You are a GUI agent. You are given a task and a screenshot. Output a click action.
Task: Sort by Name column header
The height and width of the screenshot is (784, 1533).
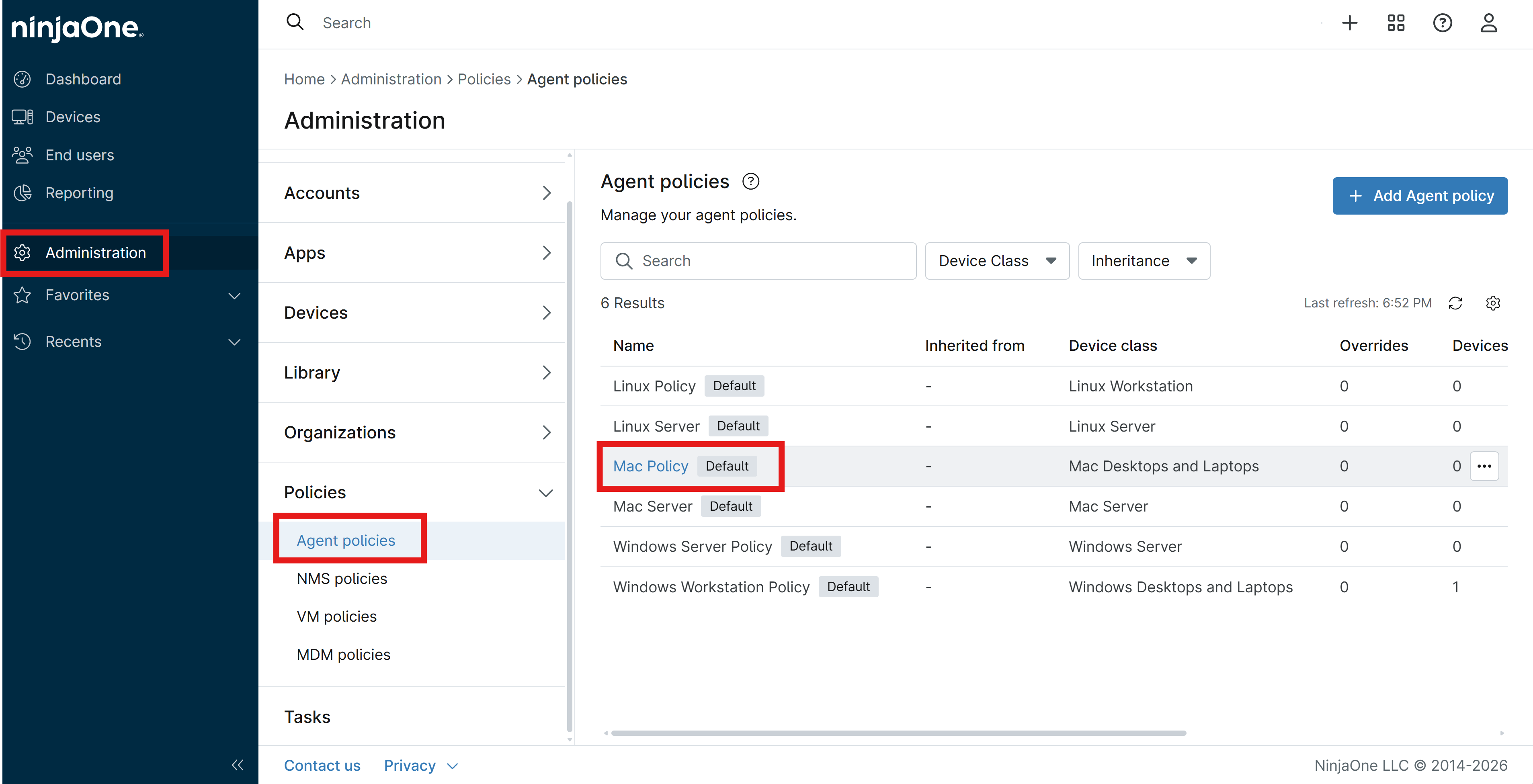[633, 346]
